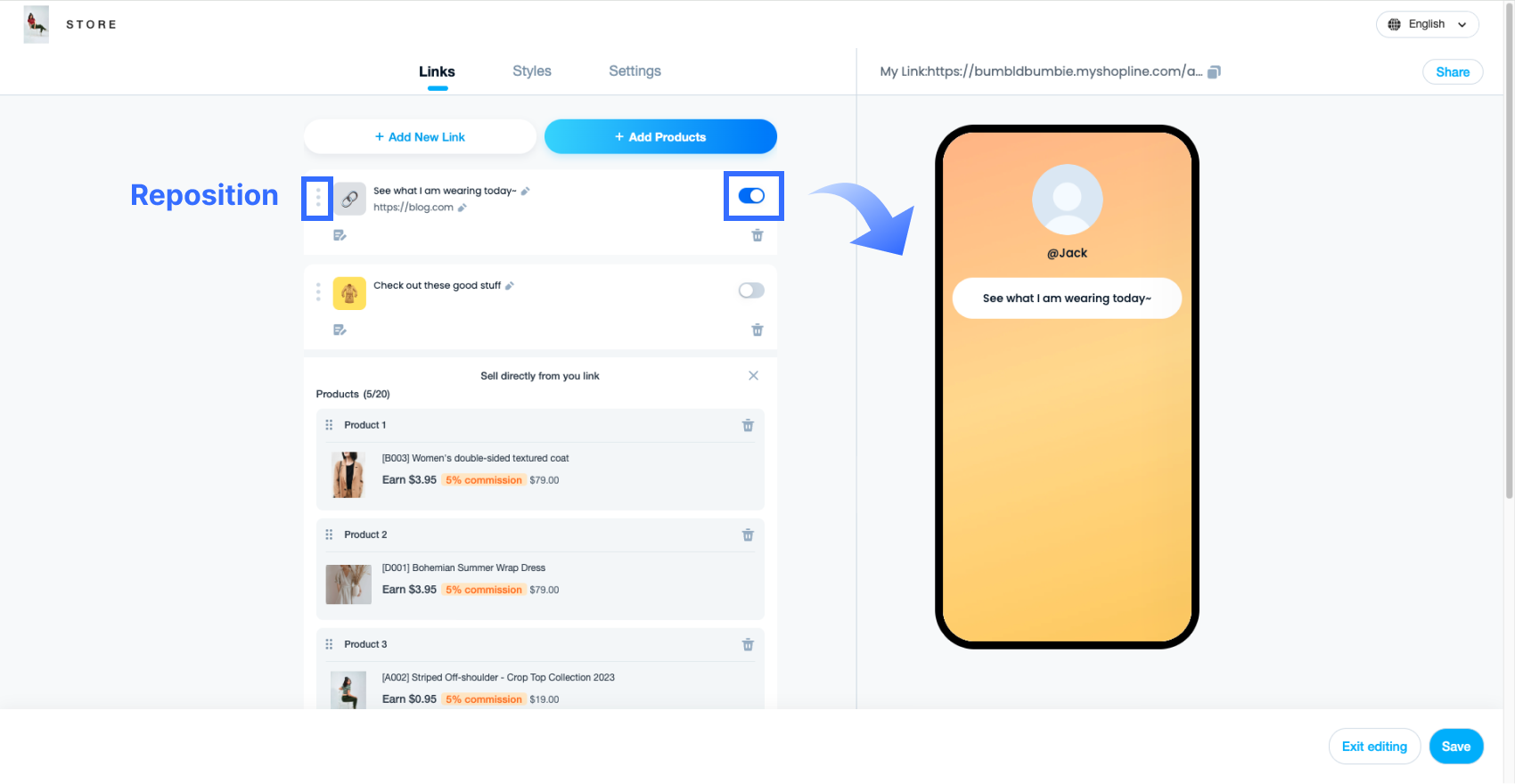Screen dimensions: 1515x784
Task: Click the drag handle for Product 3
Action: (x=329, y=644)
